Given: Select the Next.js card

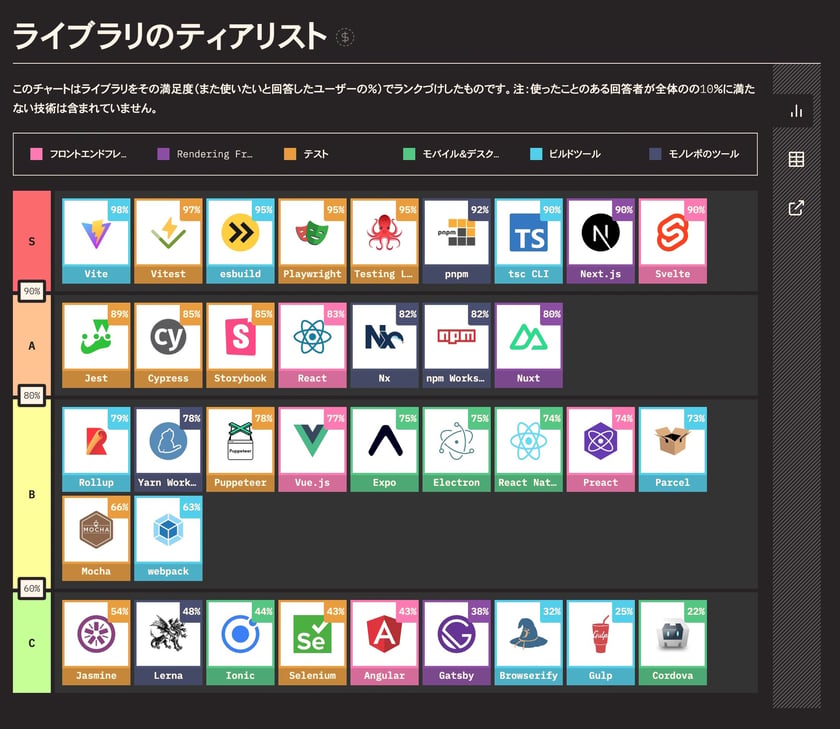Looking at the screenshot, I should [x=601, y=241].
